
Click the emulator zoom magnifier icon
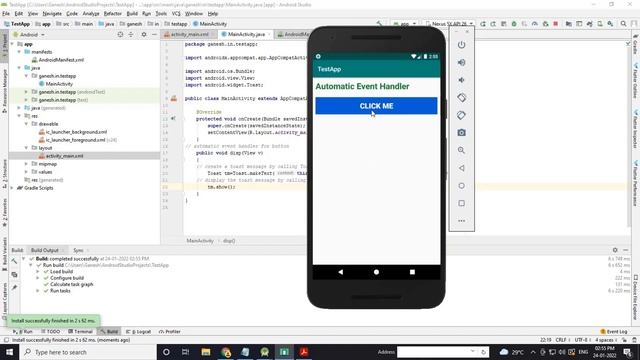point(461,150)
